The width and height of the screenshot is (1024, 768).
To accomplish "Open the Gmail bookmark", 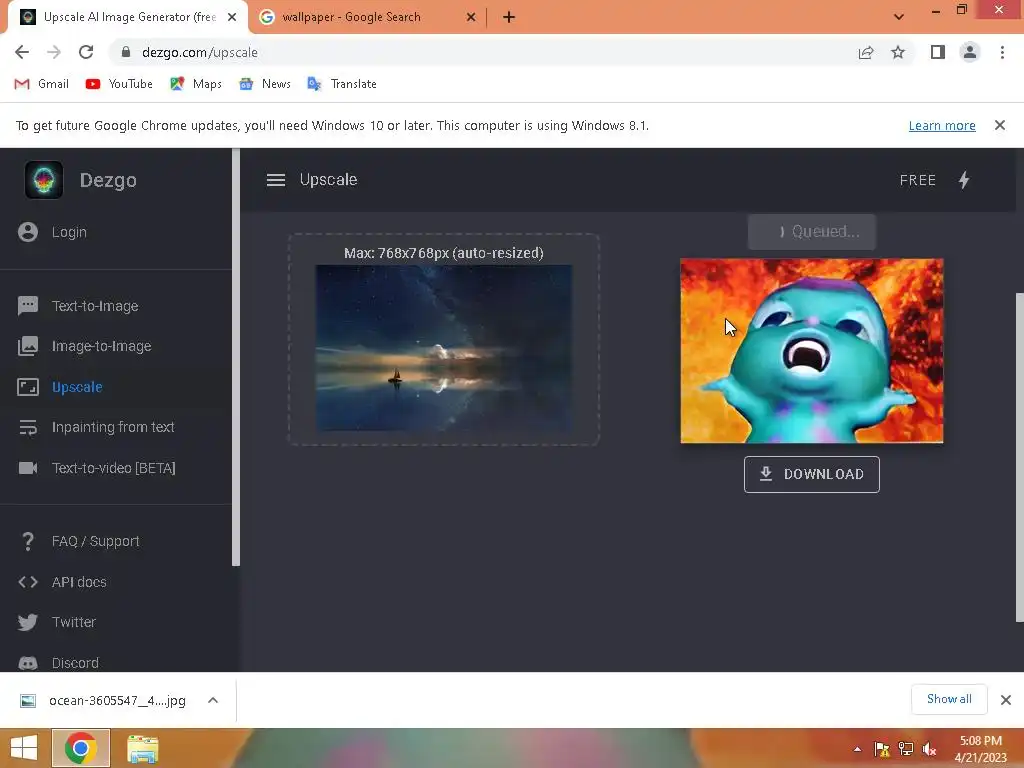I will point(42,84).
